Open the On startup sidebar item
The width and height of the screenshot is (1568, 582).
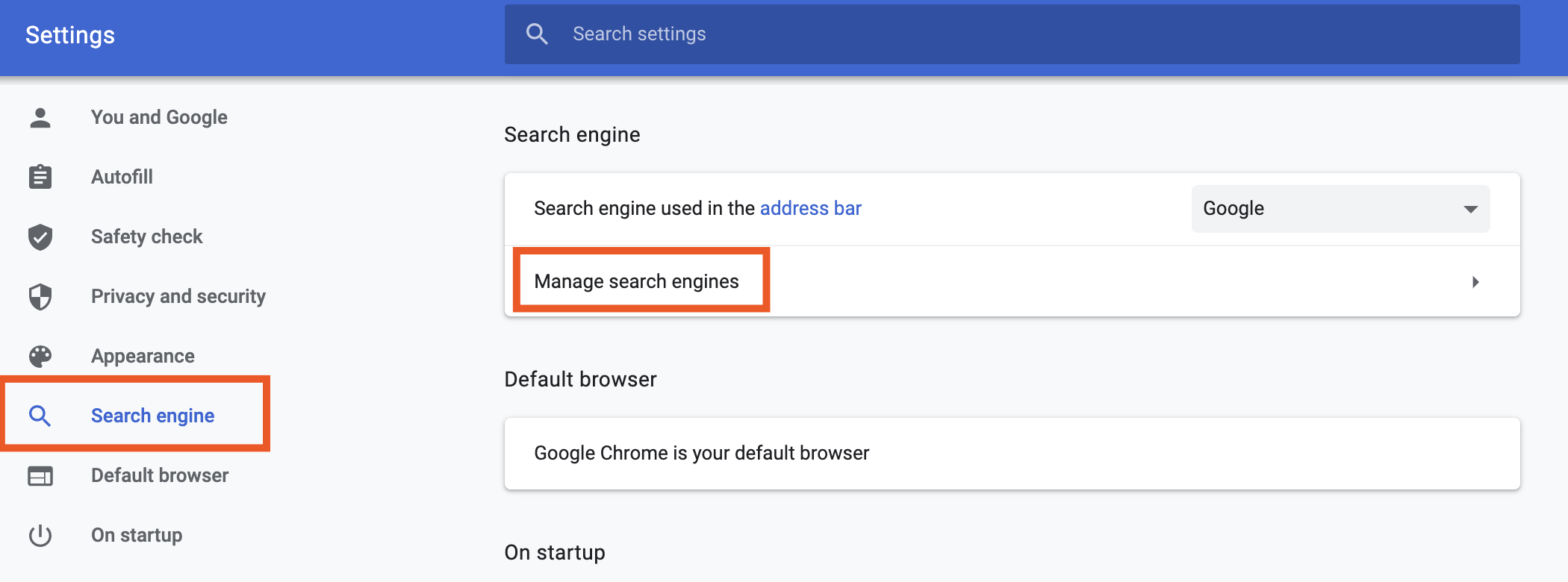point(137,535)
